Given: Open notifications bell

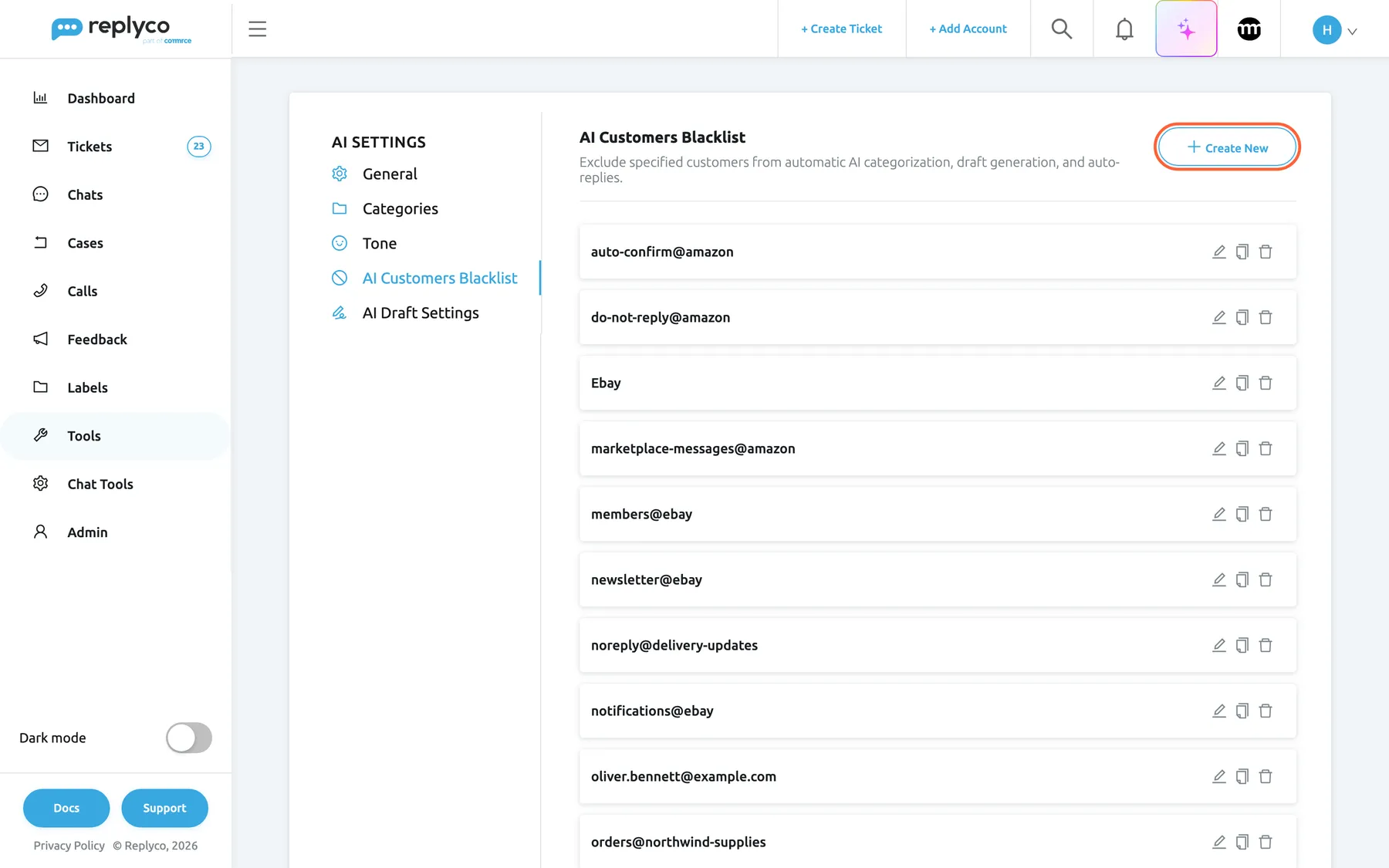Looking at the screenshot, I should pos(1124,29).
